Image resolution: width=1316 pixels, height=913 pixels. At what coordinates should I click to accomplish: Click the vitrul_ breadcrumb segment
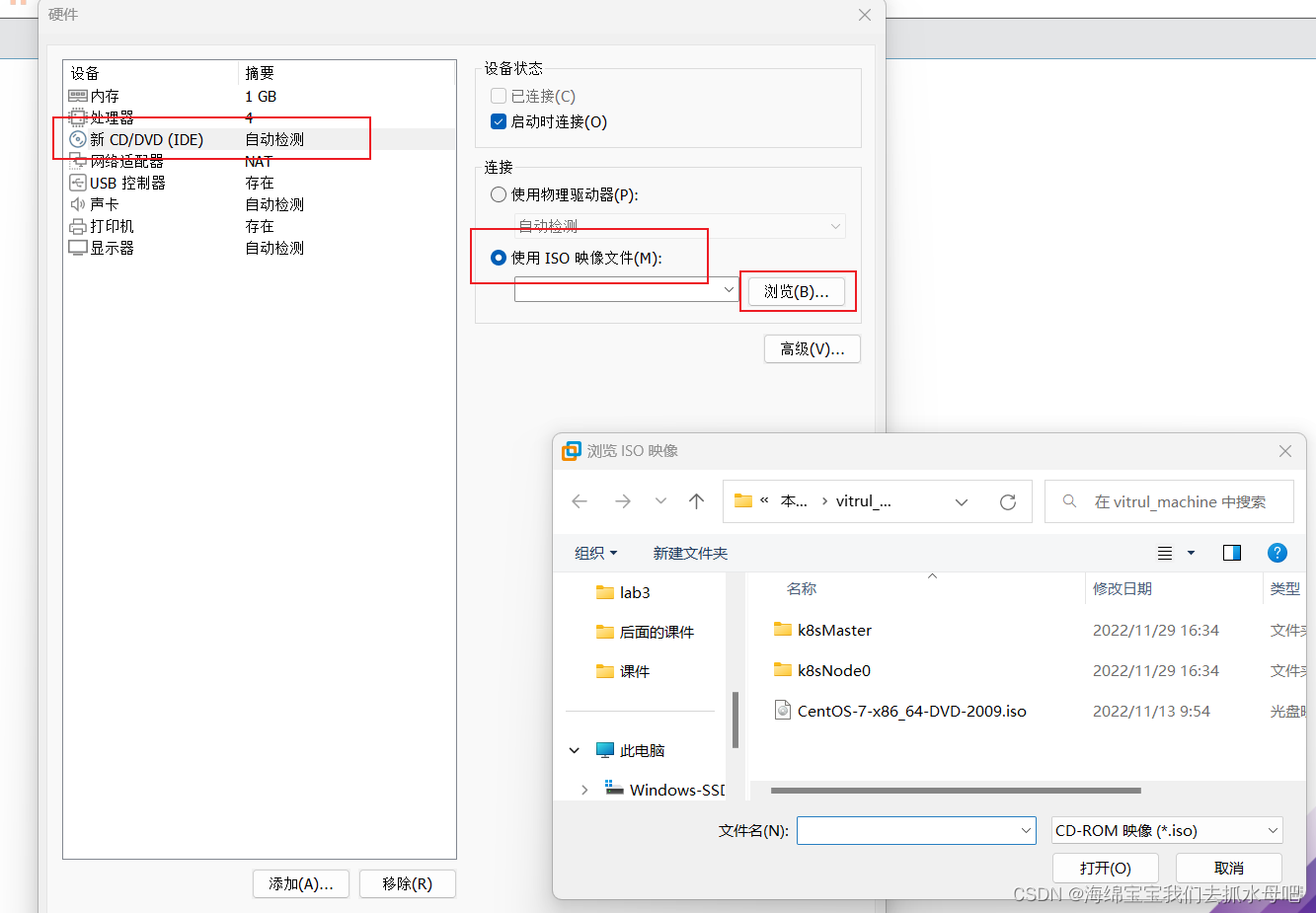864,501
